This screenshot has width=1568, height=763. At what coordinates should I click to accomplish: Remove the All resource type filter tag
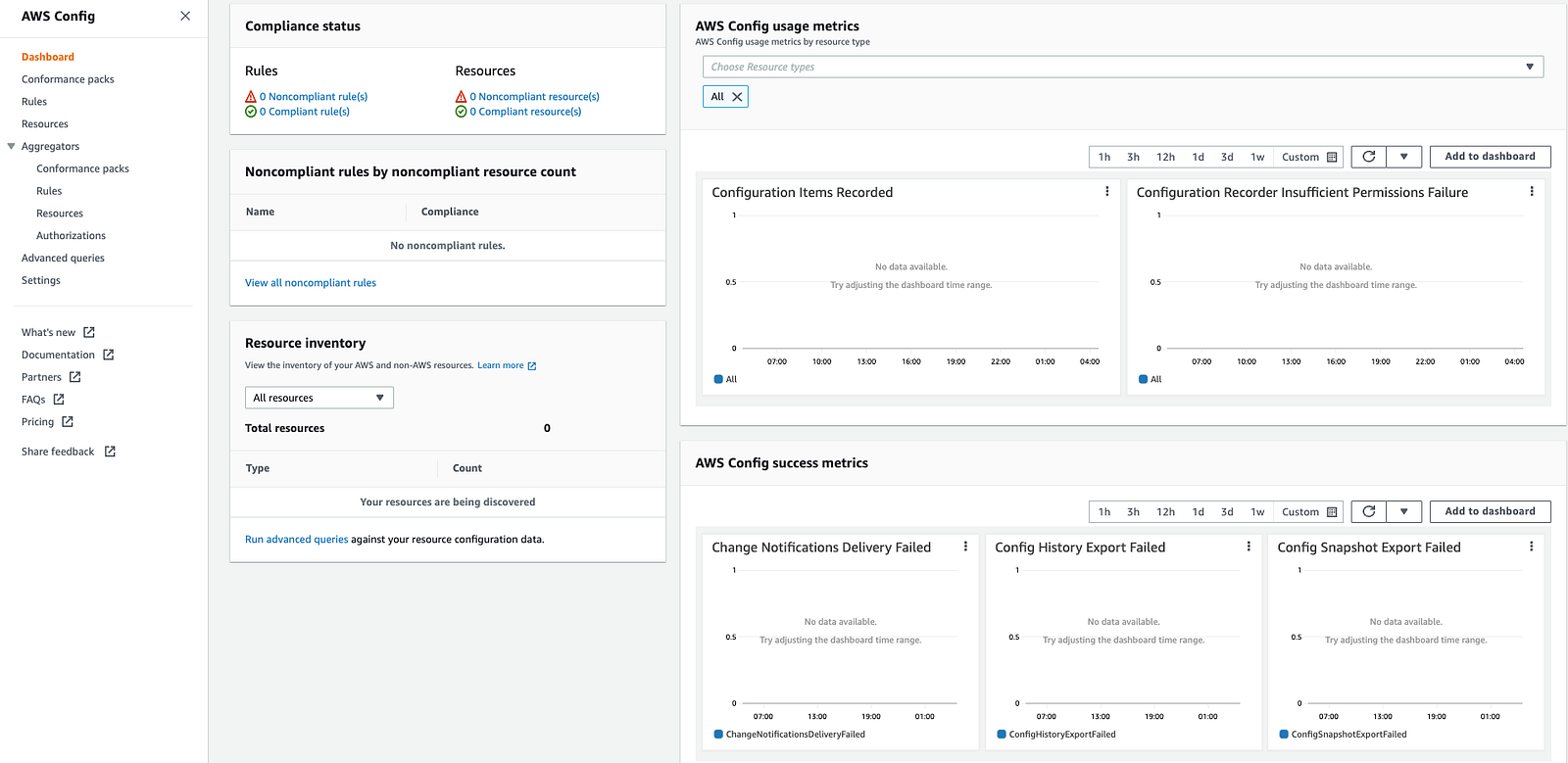point(737,97)
